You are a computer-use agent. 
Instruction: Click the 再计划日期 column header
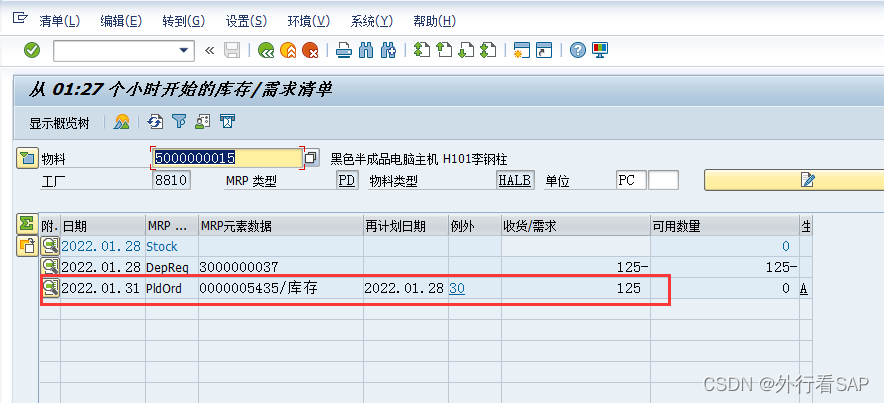click(x=406, y=226)
